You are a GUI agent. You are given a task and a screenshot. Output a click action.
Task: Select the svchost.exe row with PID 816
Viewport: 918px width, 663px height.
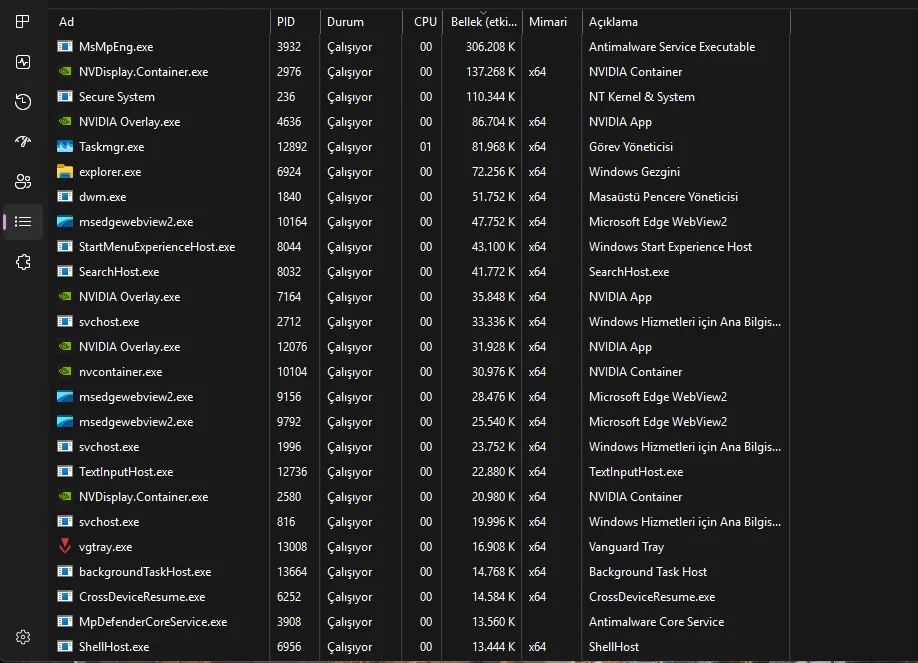419,521
